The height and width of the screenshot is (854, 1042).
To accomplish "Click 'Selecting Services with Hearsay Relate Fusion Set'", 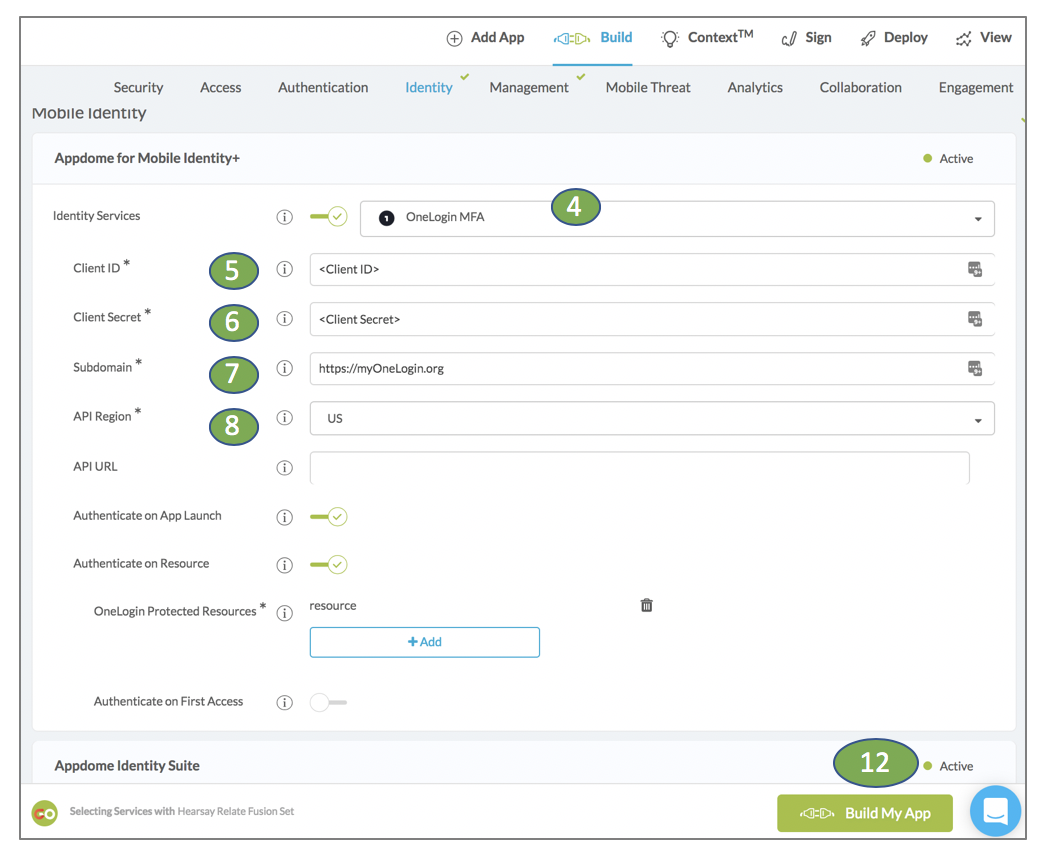I will click(x=181, y=811).
